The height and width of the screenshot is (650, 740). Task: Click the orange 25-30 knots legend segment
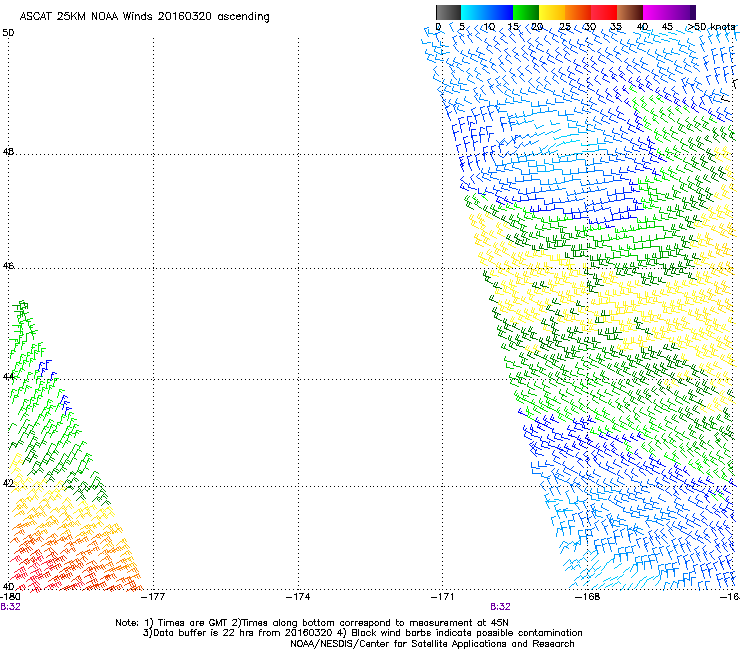(578, 12)
